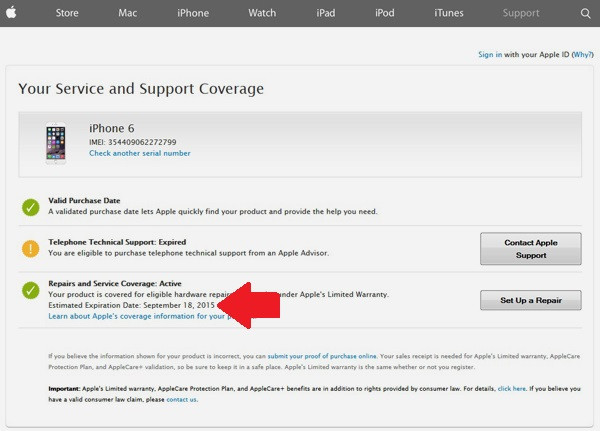Click orange warning icon for Telephone Support
The height and width of the screenshot is (431, 600).
31,249
